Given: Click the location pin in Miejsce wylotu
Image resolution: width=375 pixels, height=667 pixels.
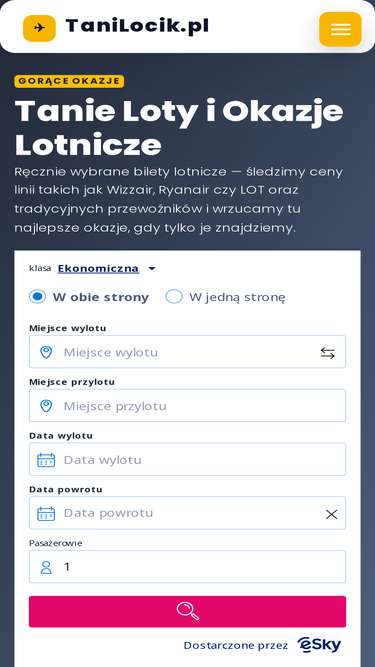Looking at the screenshot, I should pyautogui.click(x=46, y=352).
